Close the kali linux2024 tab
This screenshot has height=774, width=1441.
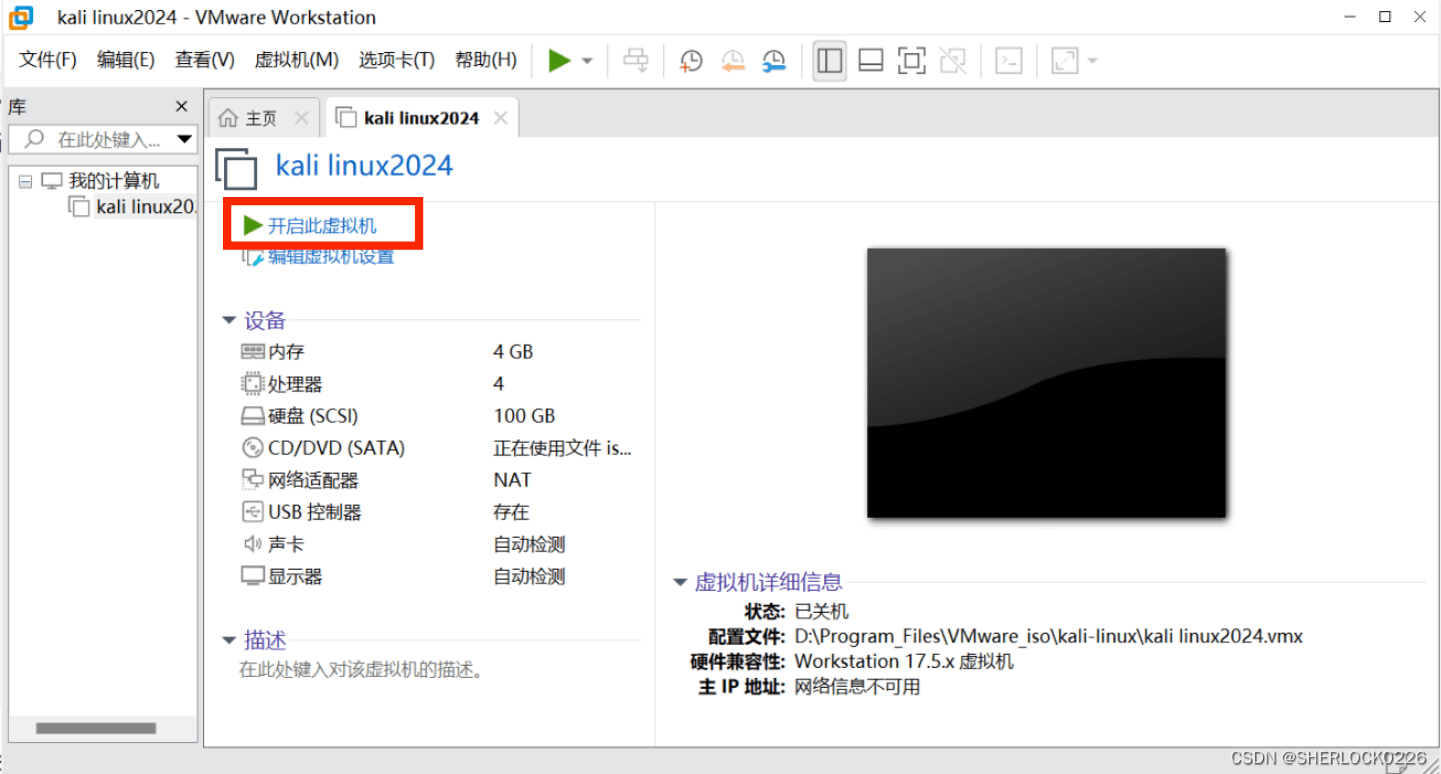[501, 118]
